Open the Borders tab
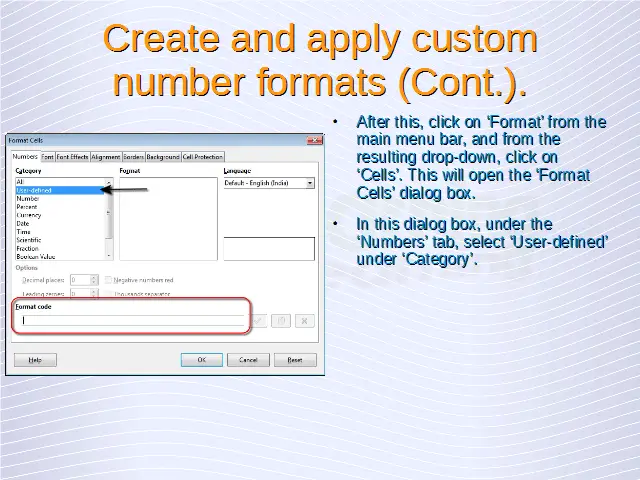This screenshot has height=480, width=640. (x=133, y=157)
